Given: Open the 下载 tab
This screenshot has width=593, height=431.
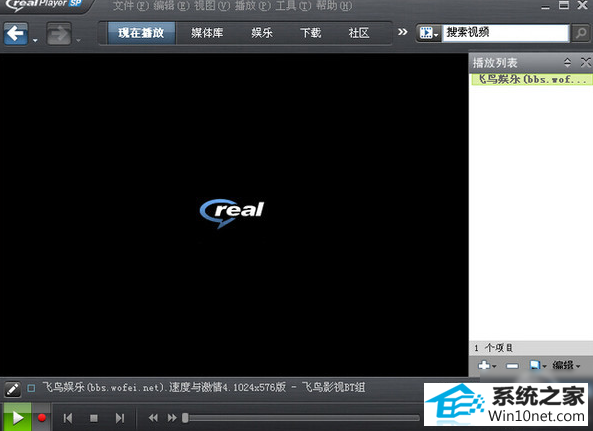Looking at the screenshot, I should [x=310, y=33].
